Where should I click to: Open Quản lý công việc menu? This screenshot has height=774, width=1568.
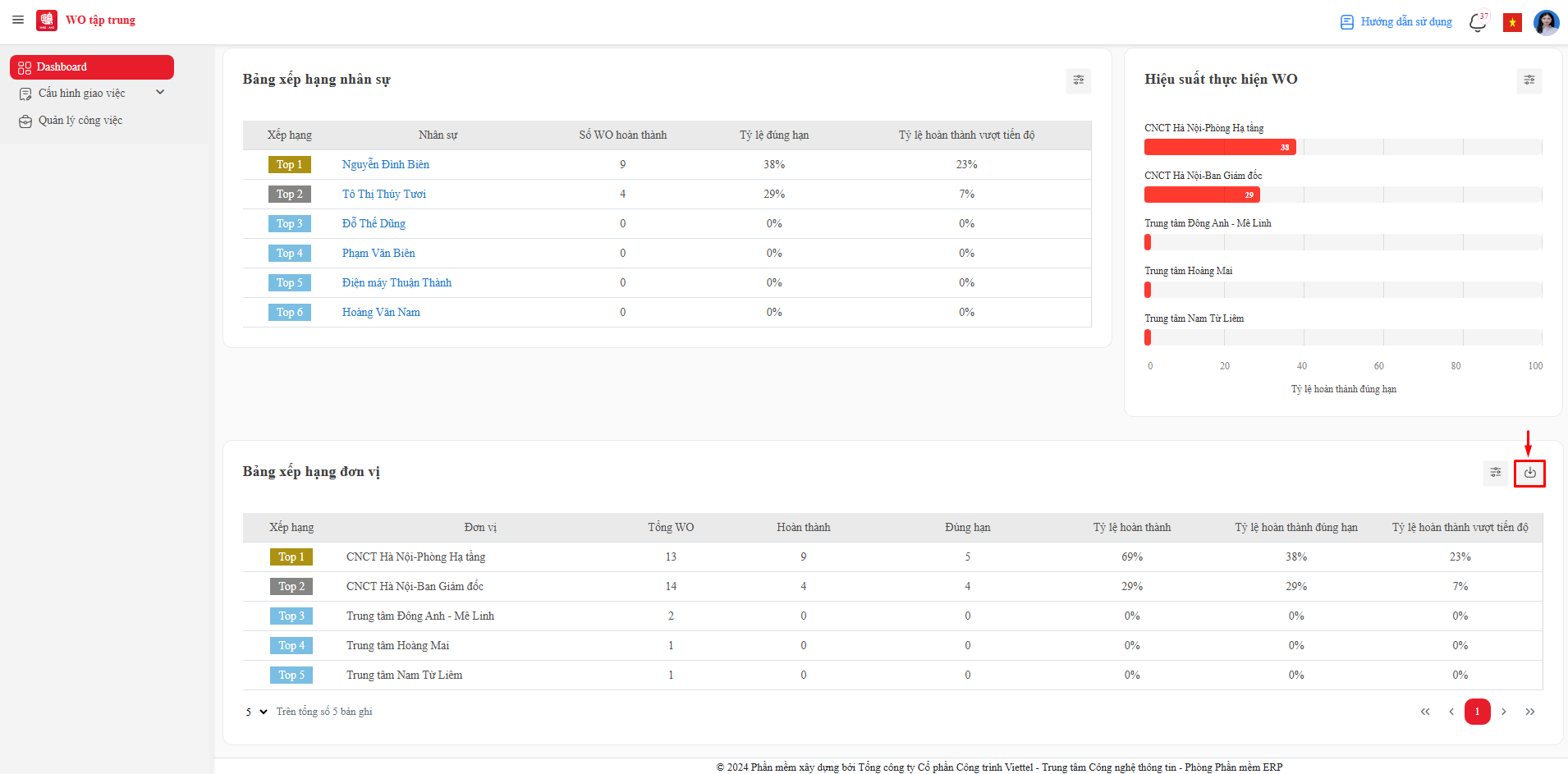click(80, 121)
